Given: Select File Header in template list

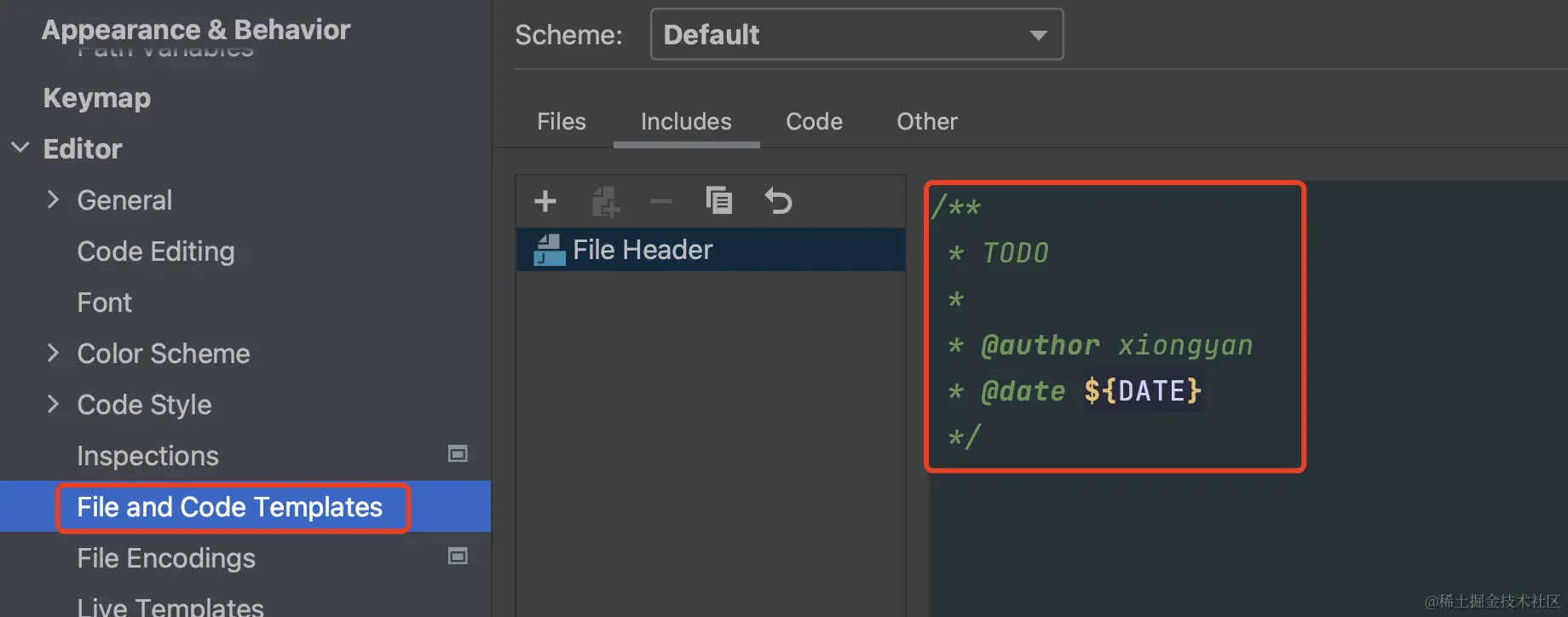Looking at the screenshot, I should click(711, 250).
